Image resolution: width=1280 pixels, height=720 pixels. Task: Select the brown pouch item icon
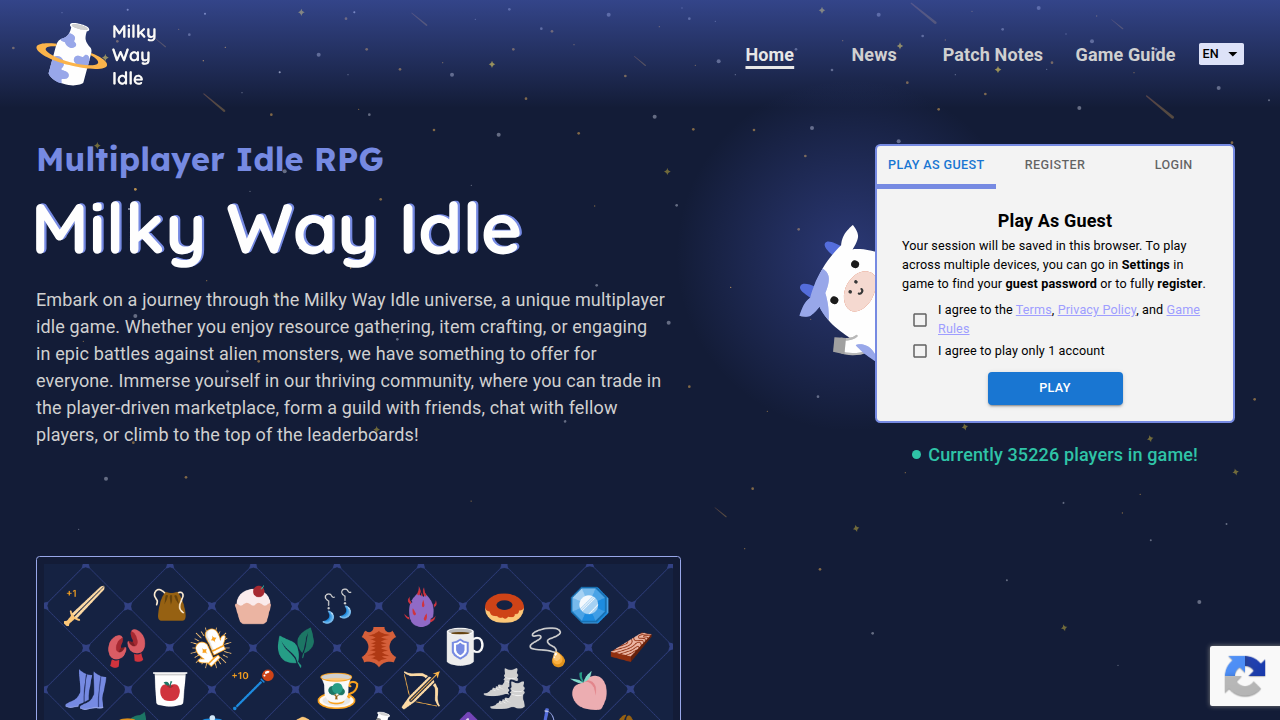click(x=170, y=605)
